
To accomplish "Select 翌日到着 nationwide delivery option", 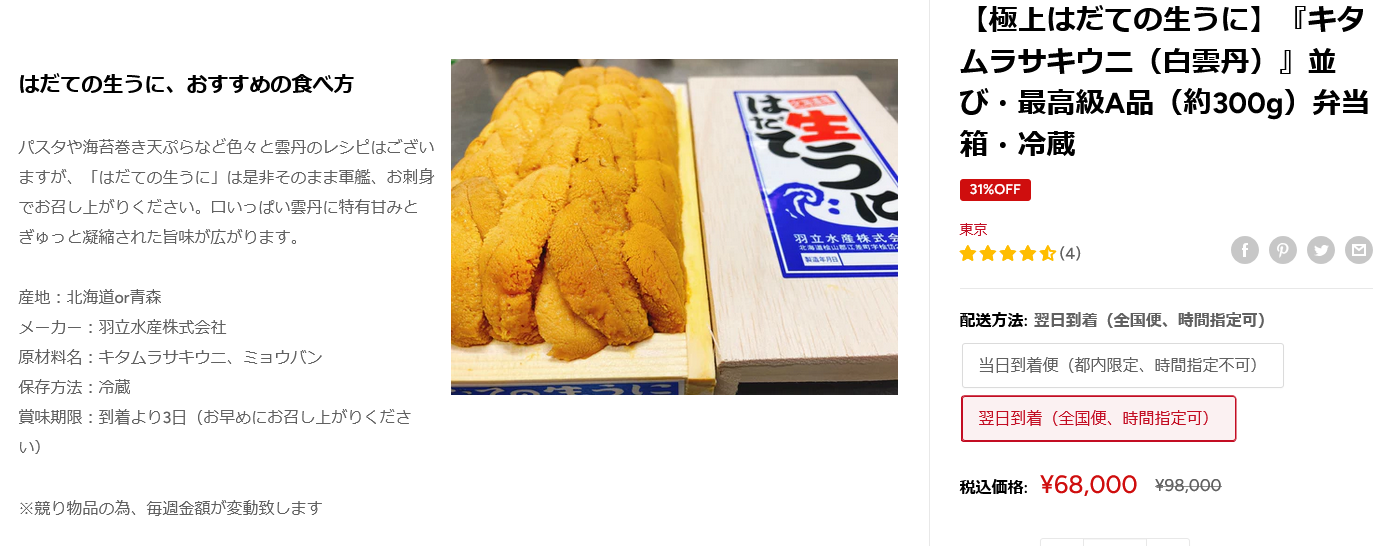I will 1098,418.
